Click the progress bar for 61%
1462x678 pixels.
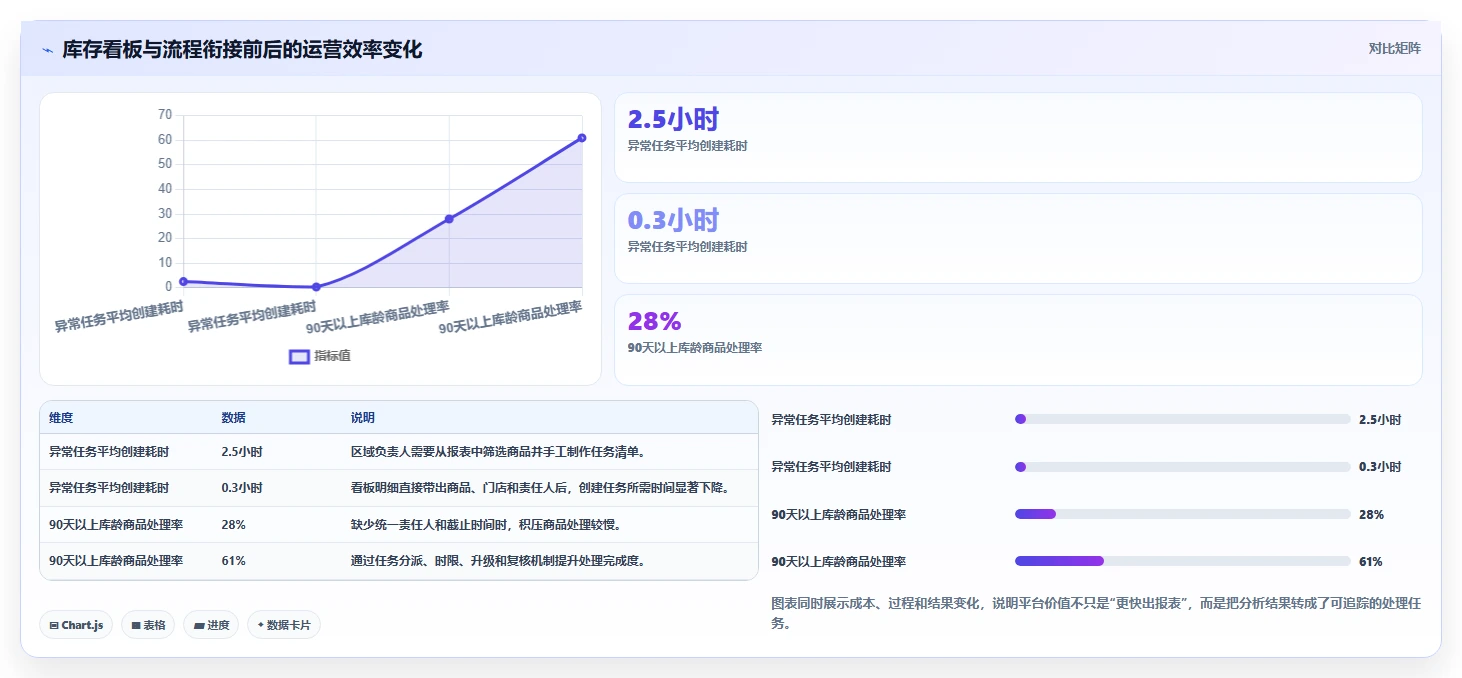[x=1182, y=561]
